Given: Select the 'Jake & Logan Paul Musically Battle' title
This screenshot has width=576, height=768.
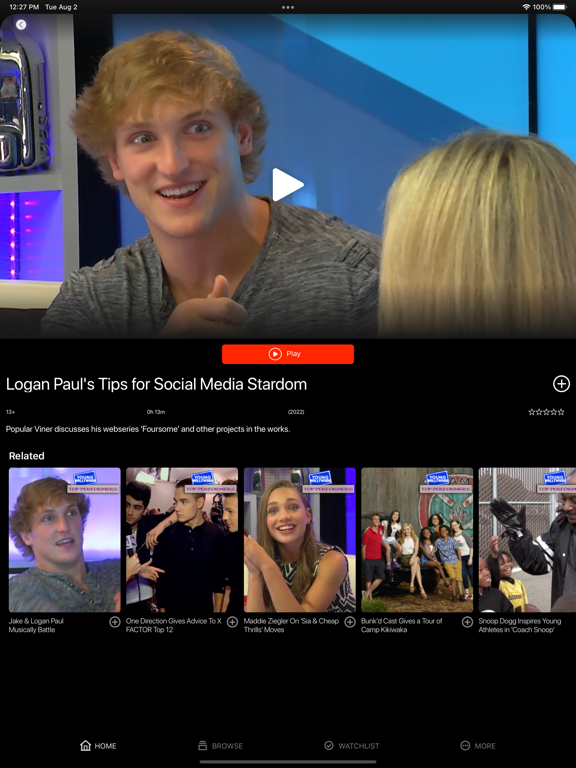Looking at the screenshot, I should pos(36,625).
